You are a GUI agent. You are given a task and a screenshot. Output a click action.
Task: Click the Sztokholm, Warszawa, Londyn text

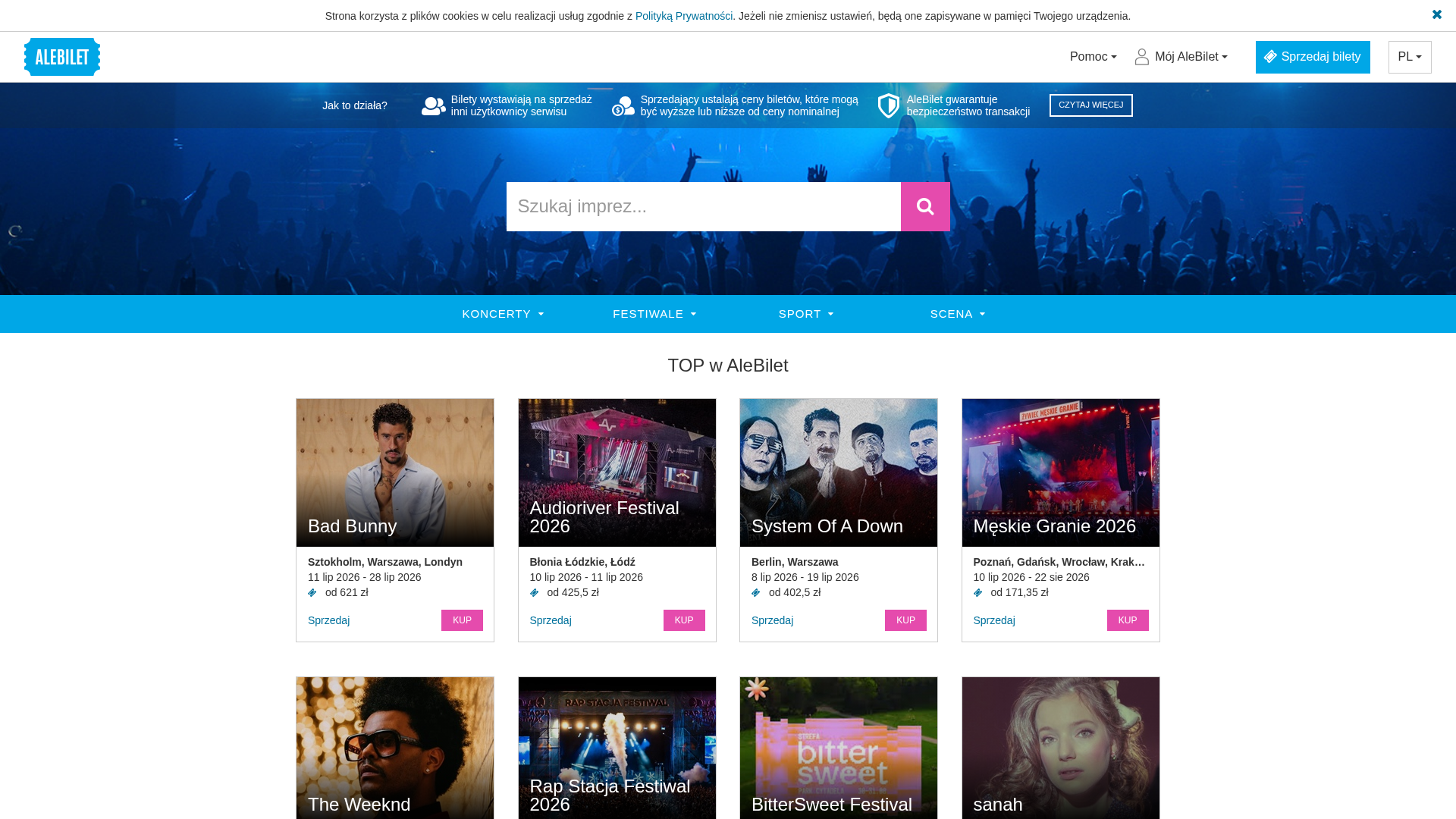pos(385,562)
